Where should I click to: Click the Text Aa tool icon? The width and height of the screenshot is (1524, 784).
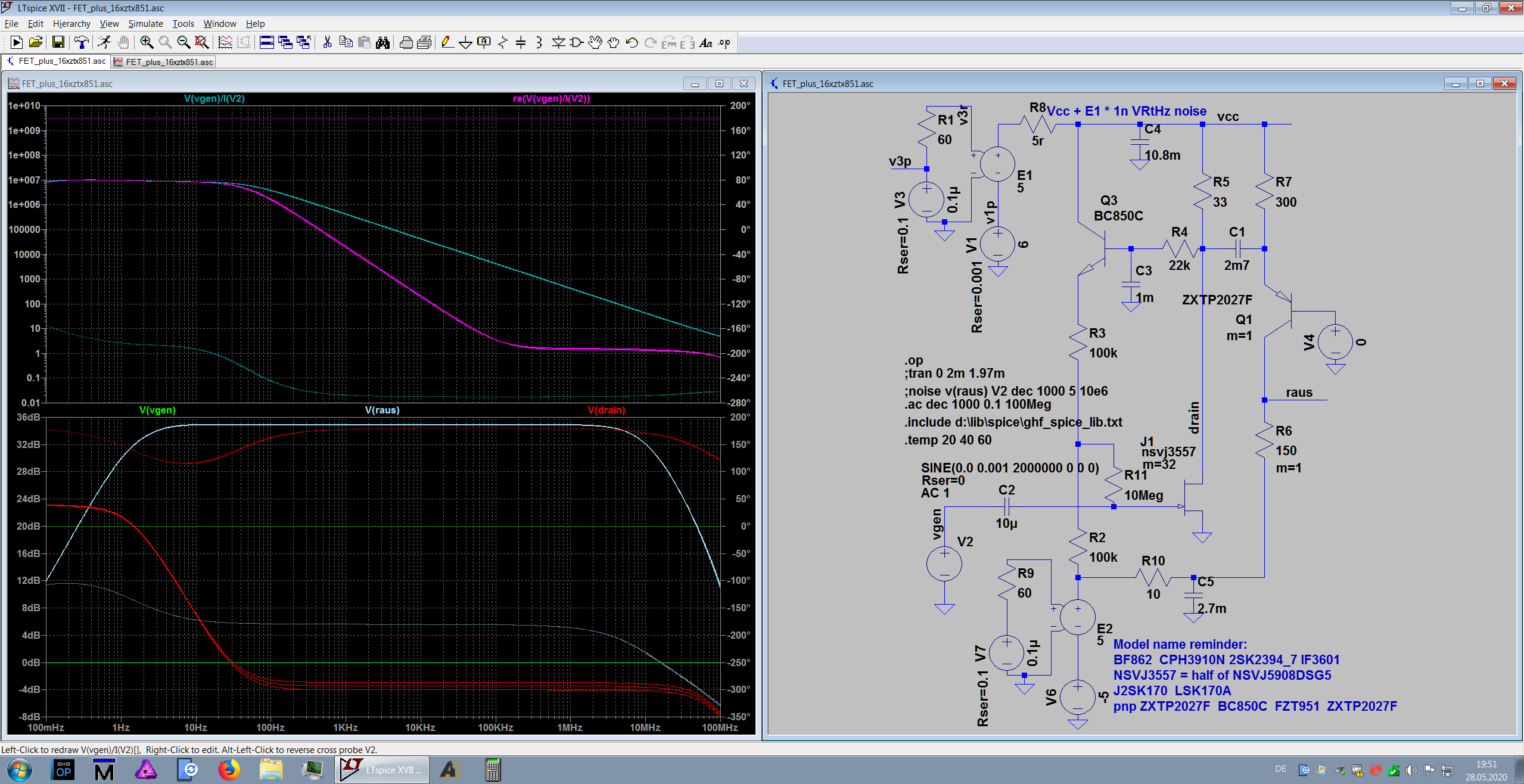(x=706, y=42)
